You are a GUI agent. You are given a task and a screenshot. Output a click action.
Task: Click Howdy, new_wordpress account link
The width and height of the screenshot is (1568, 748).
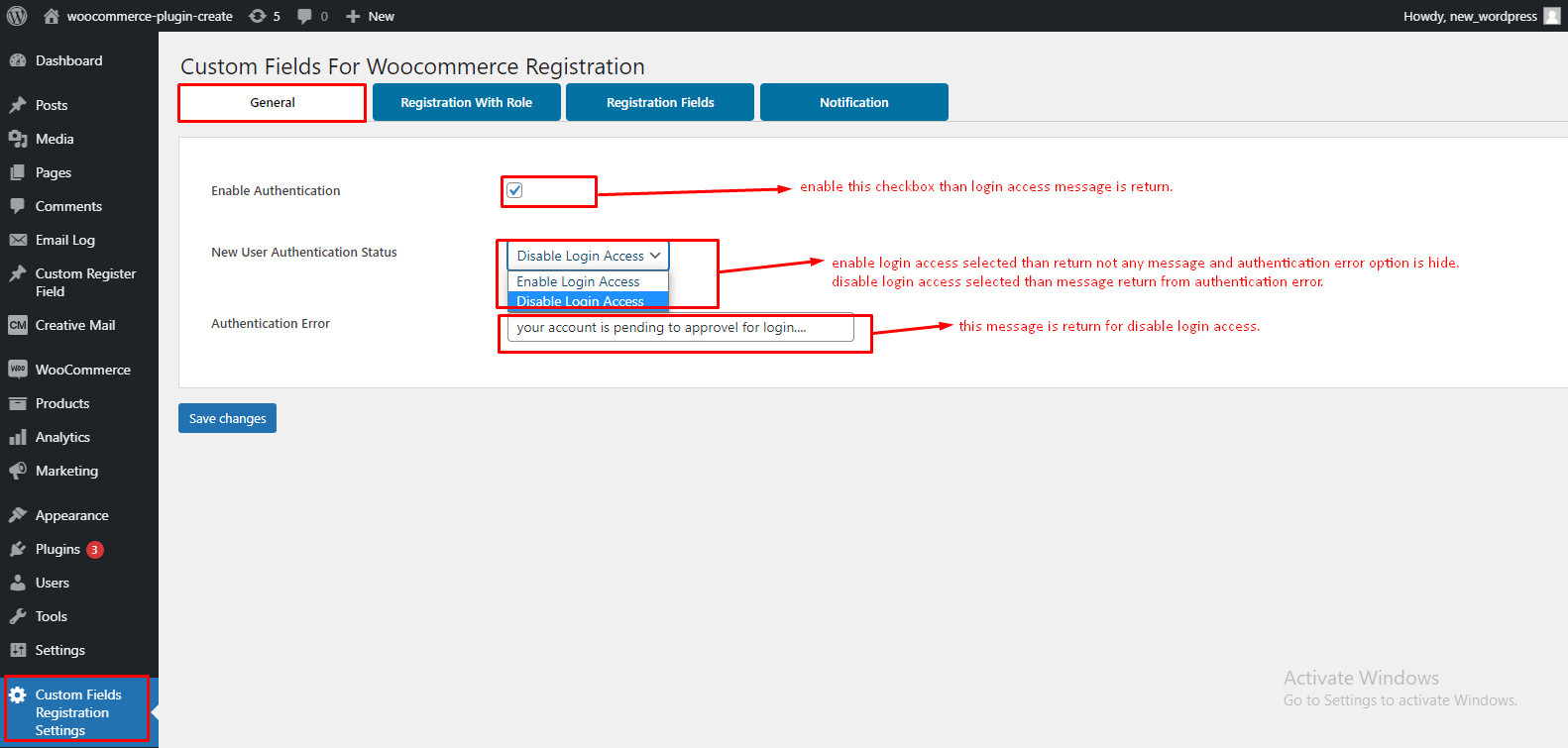pos(1470,16)
